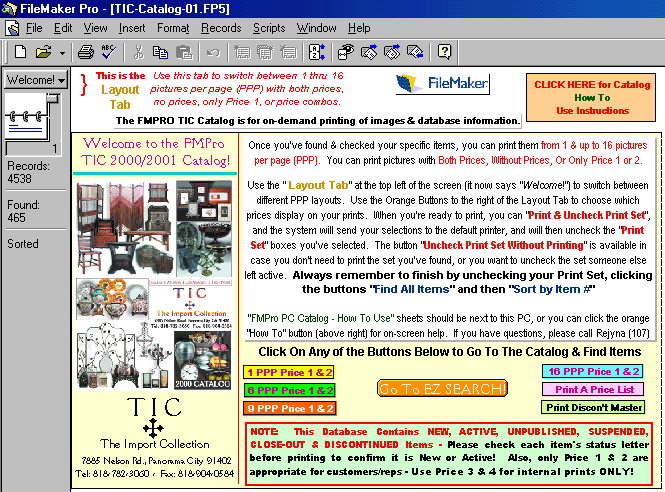Click the 'Sorted' status text
Screen dimensions: 665x492
pos(23,243)
